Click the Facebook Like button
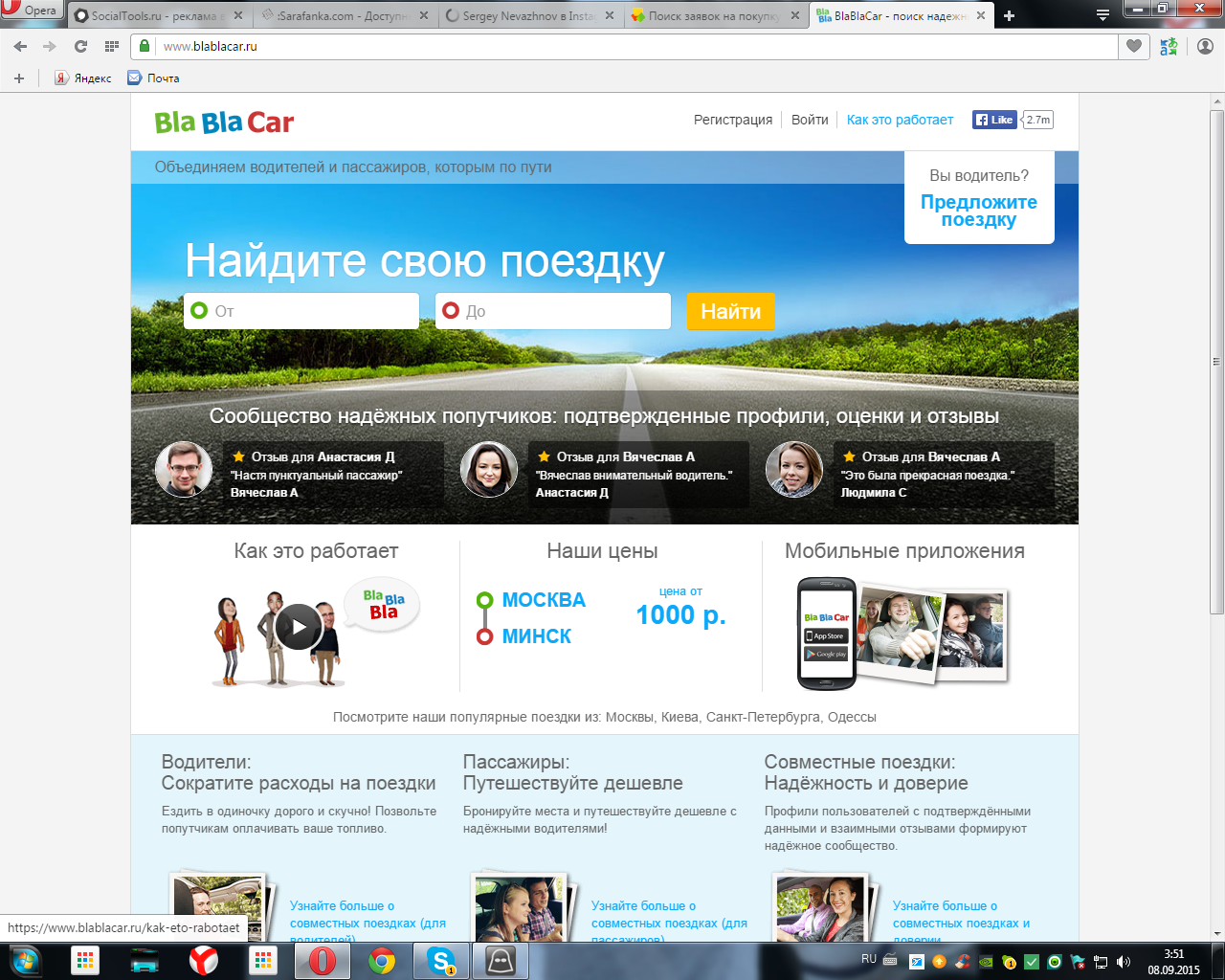 coord(994,120)
